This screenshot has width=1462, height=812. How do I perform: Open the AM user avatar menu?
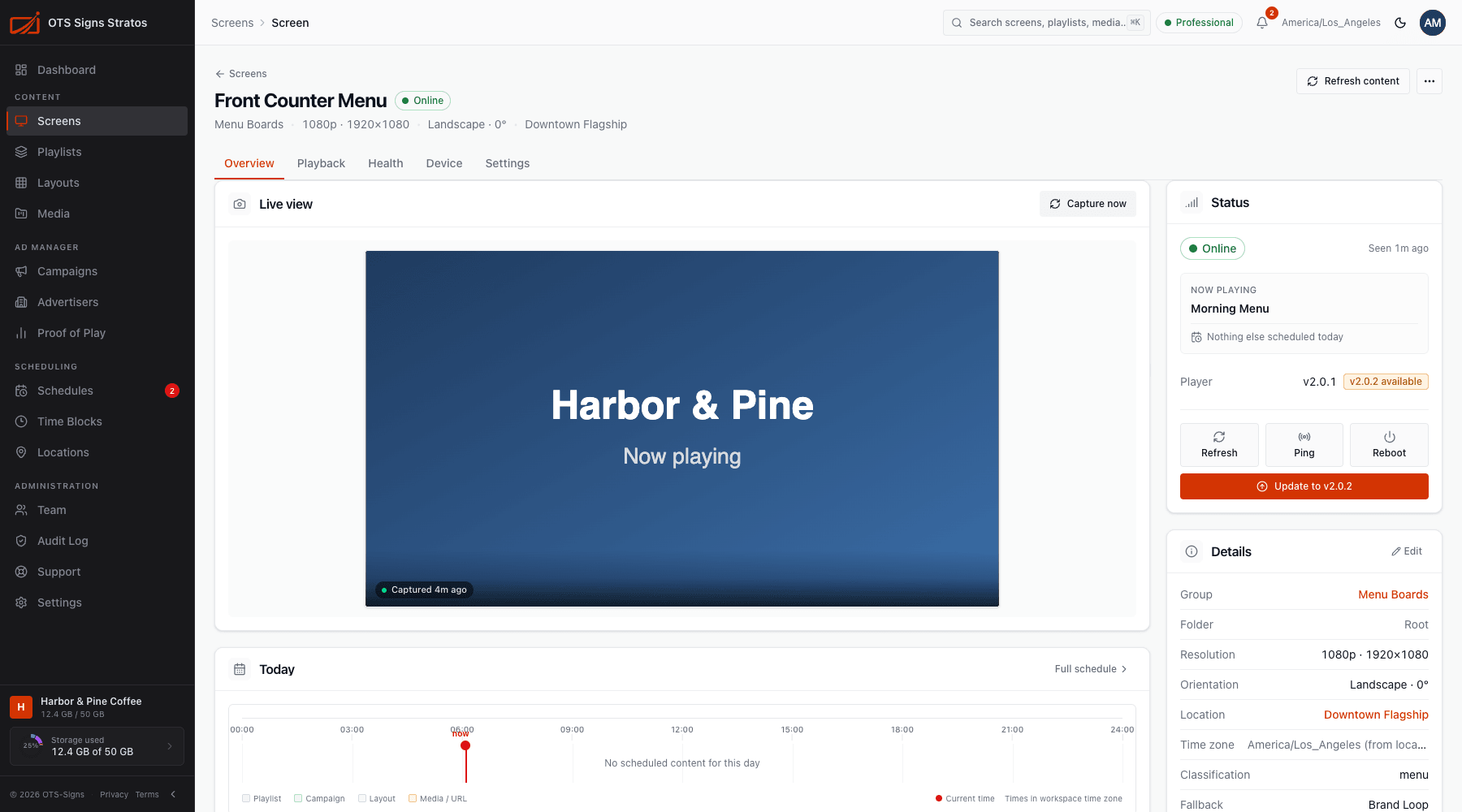click(x=1433, y=23)
